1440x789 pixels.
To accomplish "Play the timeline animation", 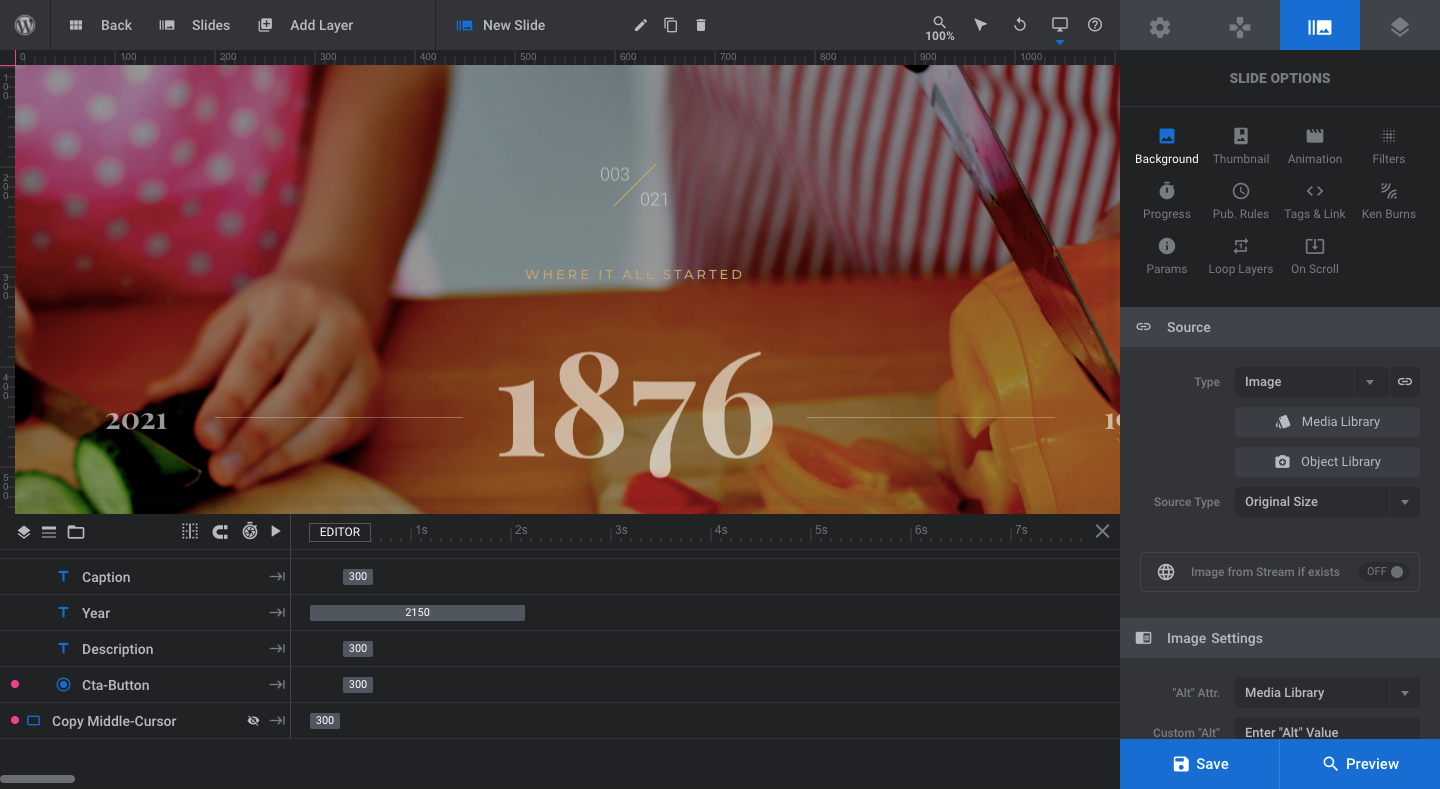I will 276,531.
